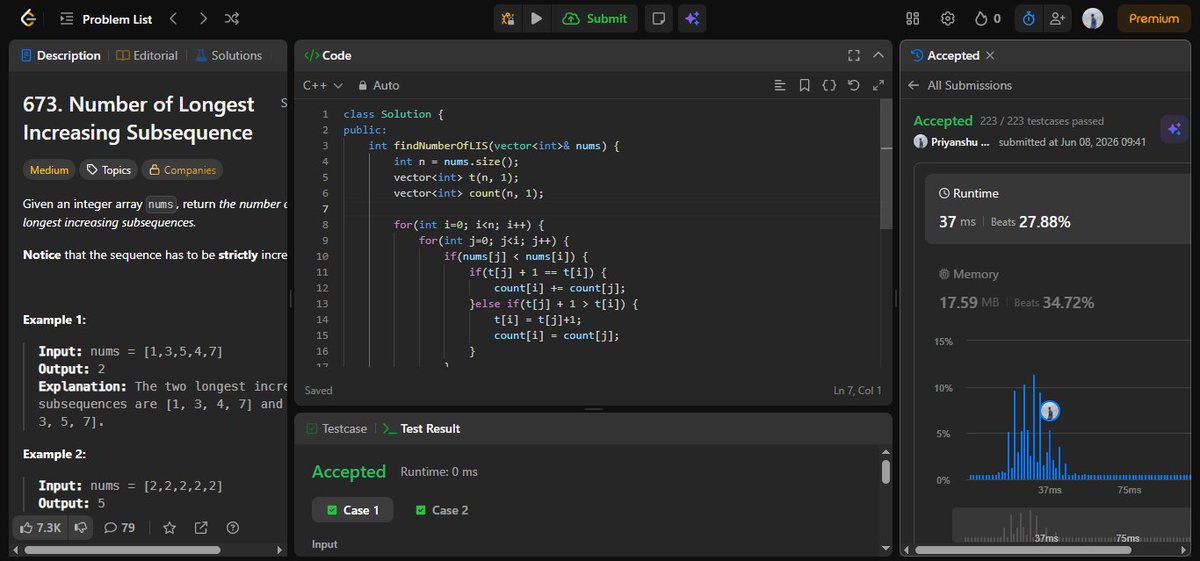Switch to the Editorial tab
This screenshot has width=1200, height=561.
coord(147,56)
